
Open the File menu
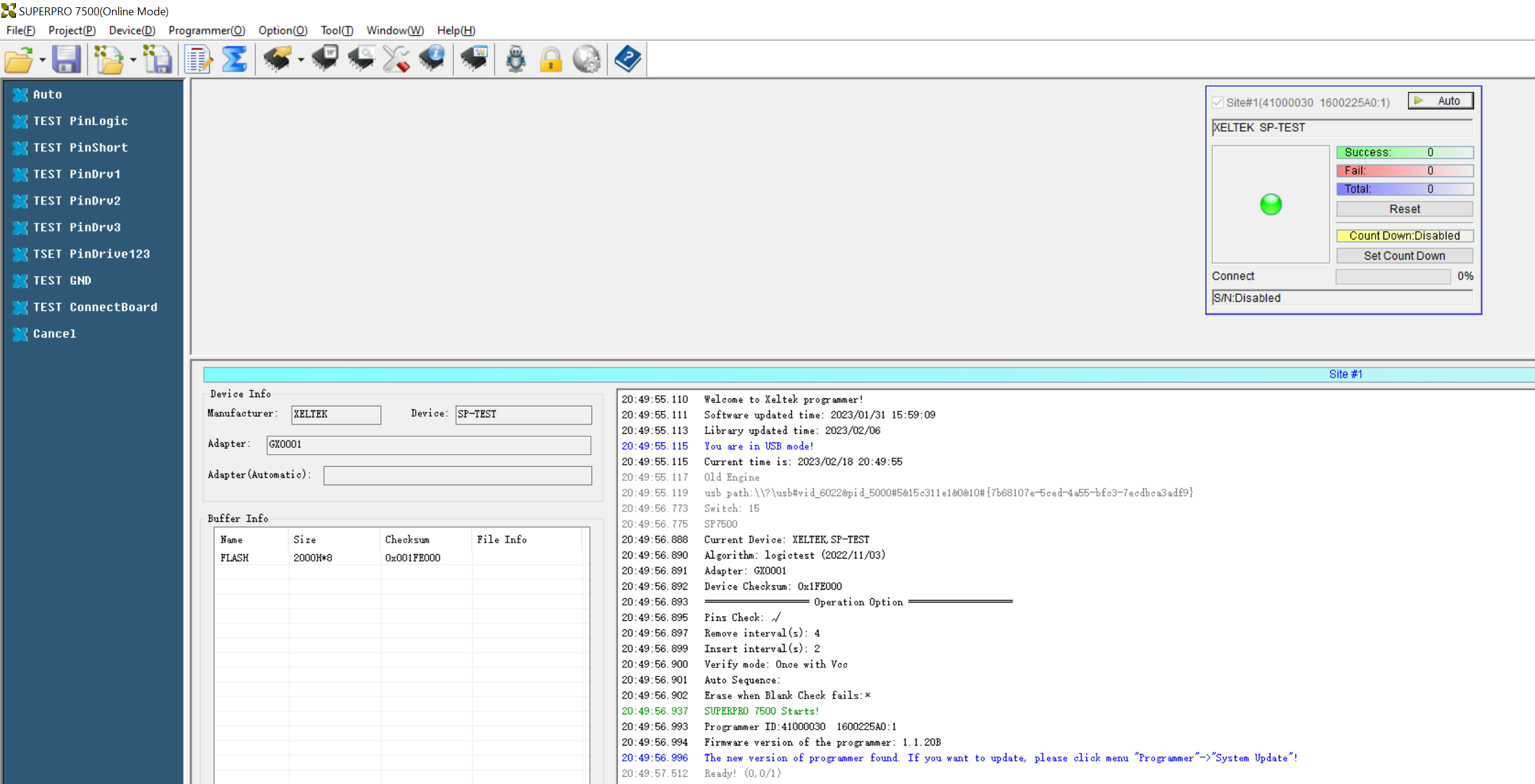point(21,30)
